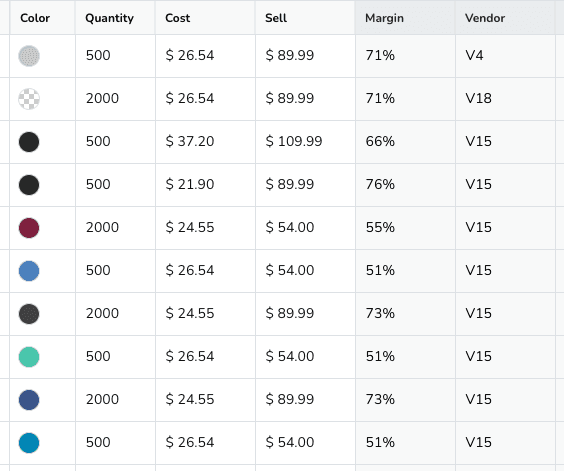This screenshot has height=471, width=564.
Task: Click the 76% margin cell
Action: pyautogui.click(x=405, y=185)
